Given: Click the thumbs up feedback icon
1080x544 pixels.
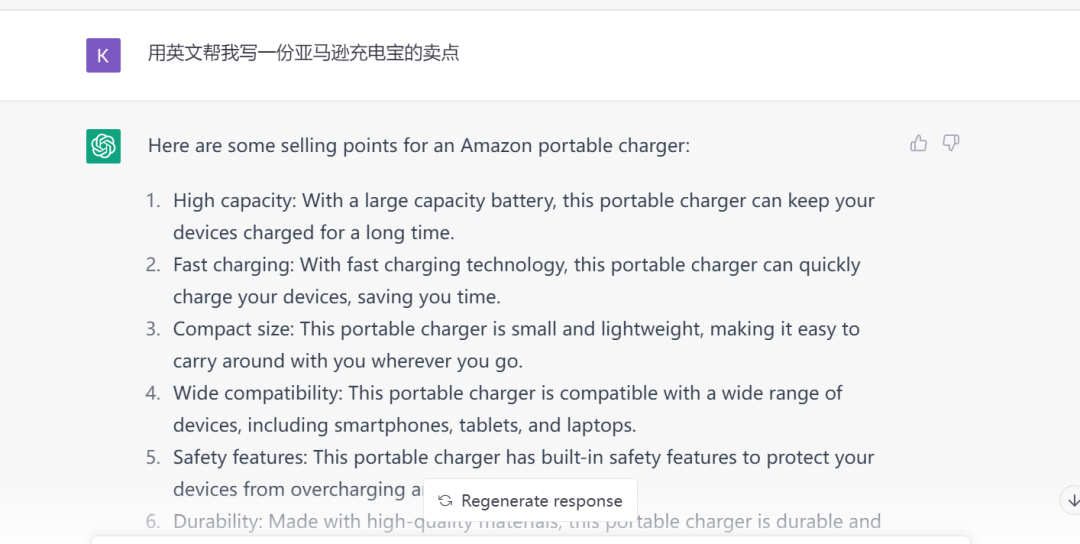Looking at the screenshot, I should pos(918,143).
